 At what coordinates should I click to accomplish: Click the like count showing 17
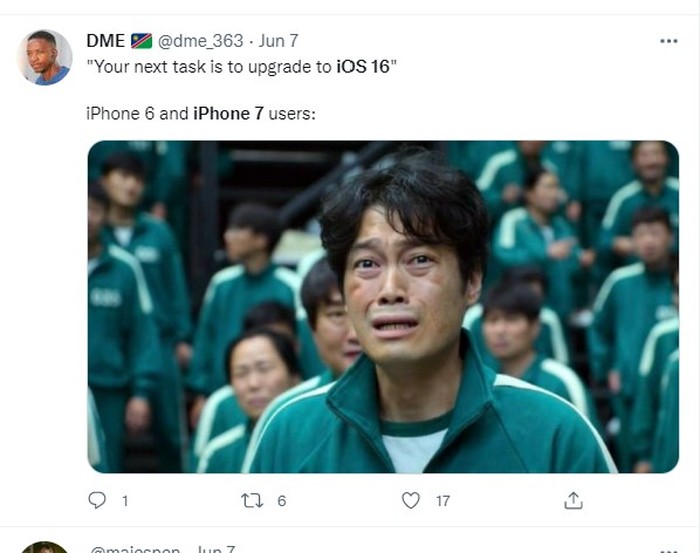(443, 501)
